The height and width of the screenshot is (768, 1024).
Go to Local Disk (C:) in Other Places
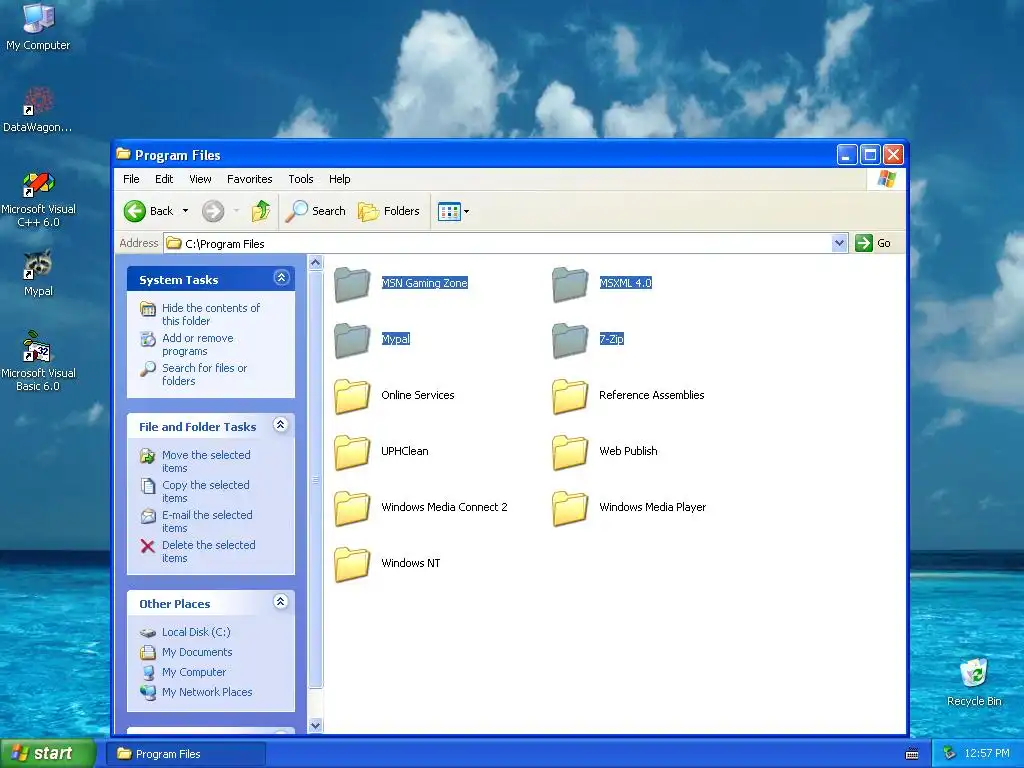click(x=196, y=632)
